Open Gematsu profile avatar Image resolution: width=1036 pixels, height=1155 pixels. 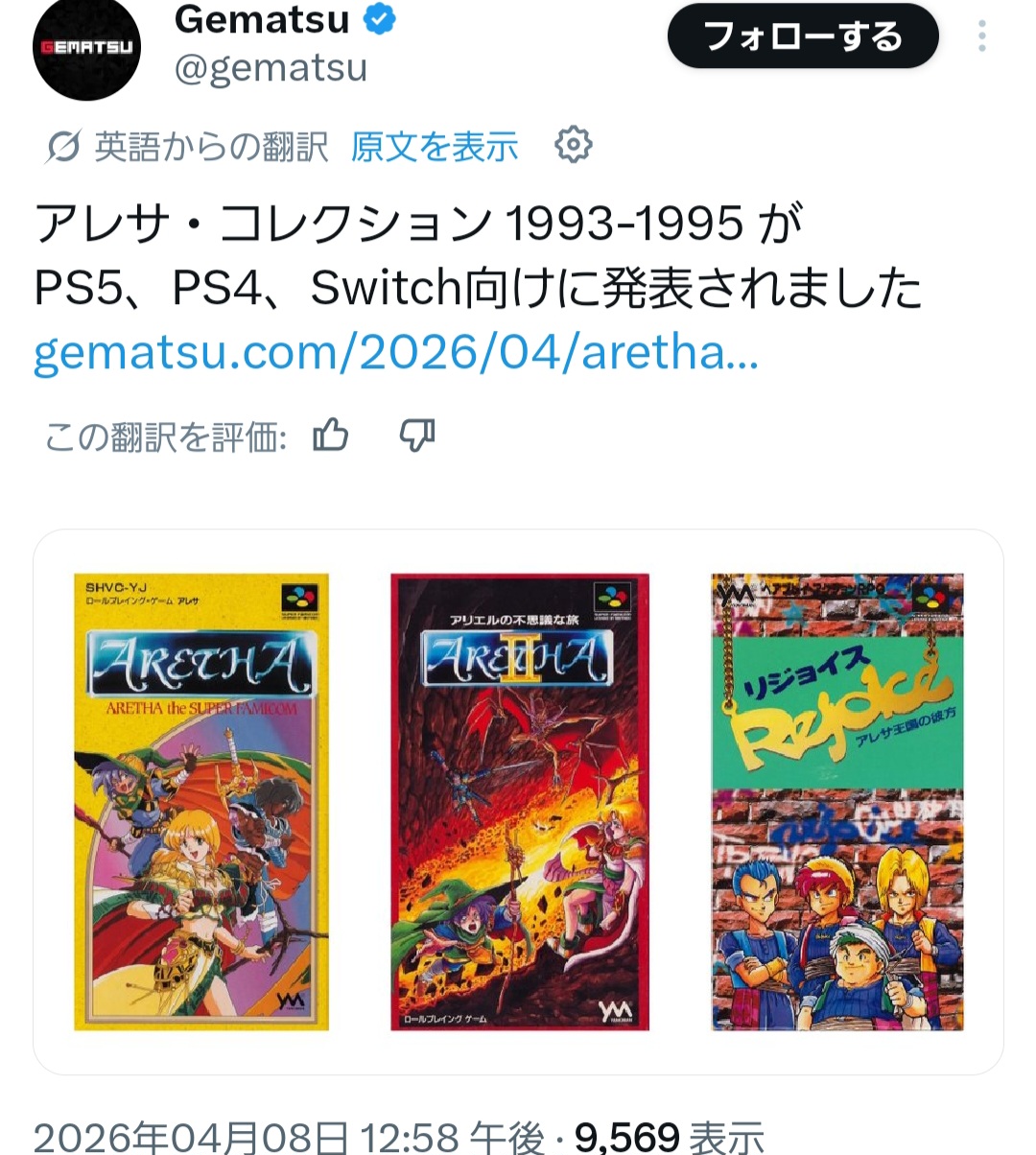pos(87,46)
